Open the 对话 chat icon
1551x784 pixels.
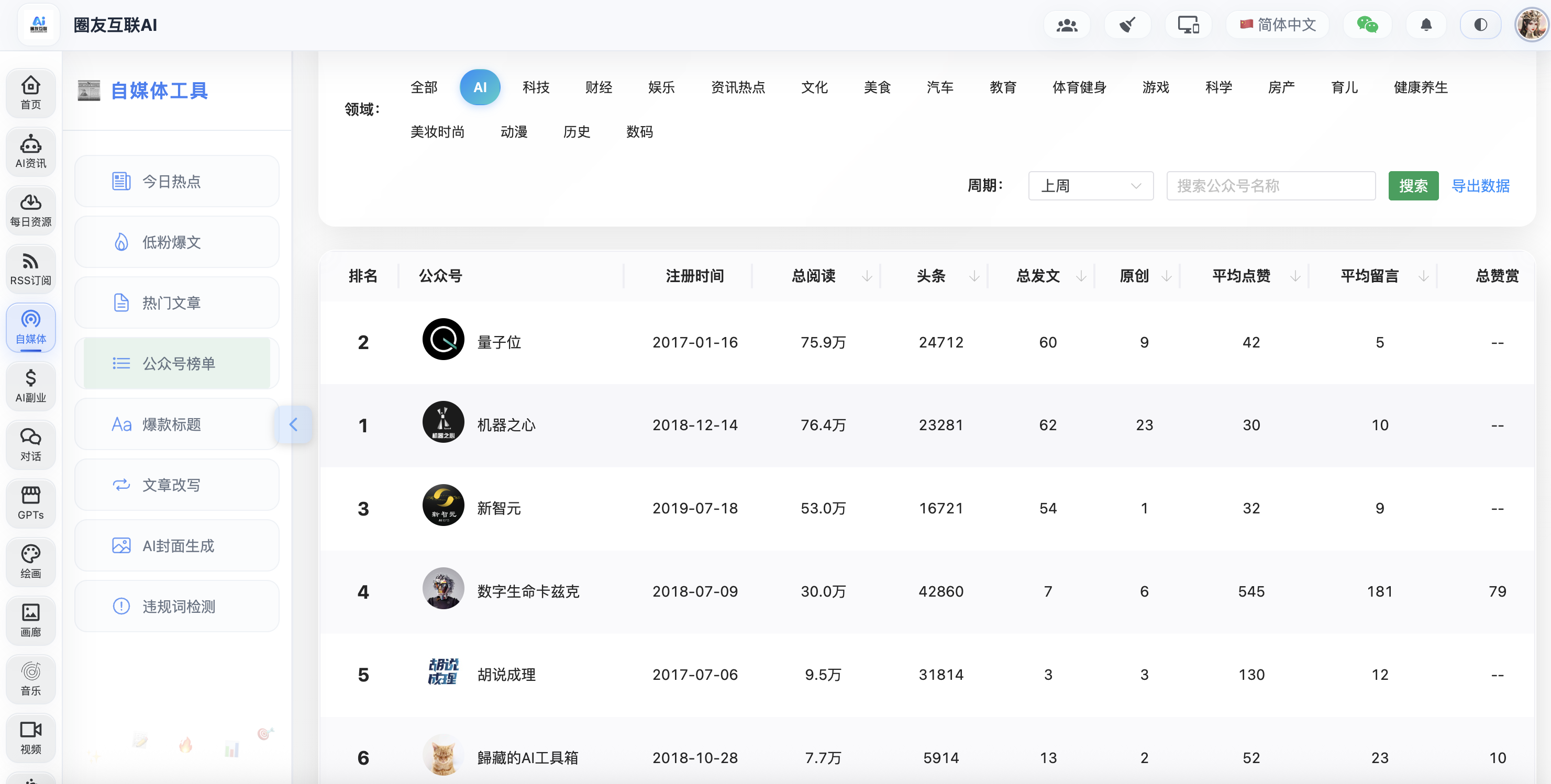tap(31, 445)
